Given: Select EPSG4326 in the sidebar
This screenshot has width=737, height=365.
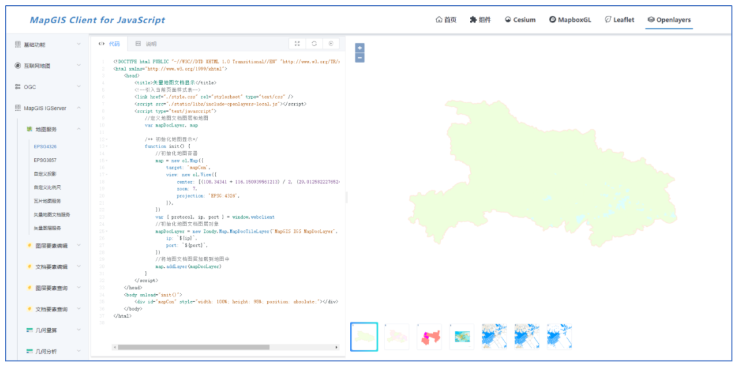Looking at the screenshot, I should [45, 147].
